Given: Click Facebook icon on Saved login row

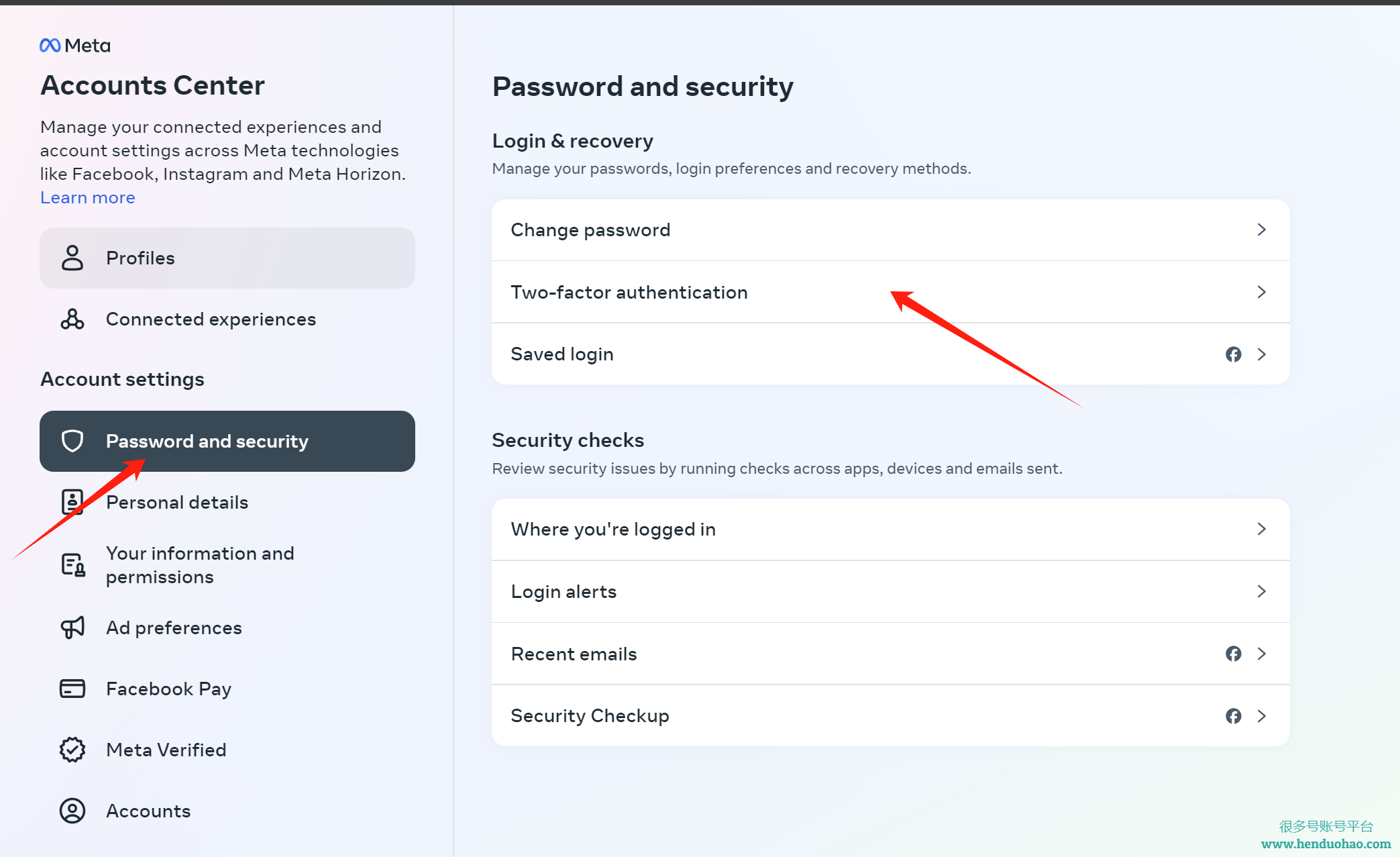Looking at the screenshot, I should (x=1234, y=354).
